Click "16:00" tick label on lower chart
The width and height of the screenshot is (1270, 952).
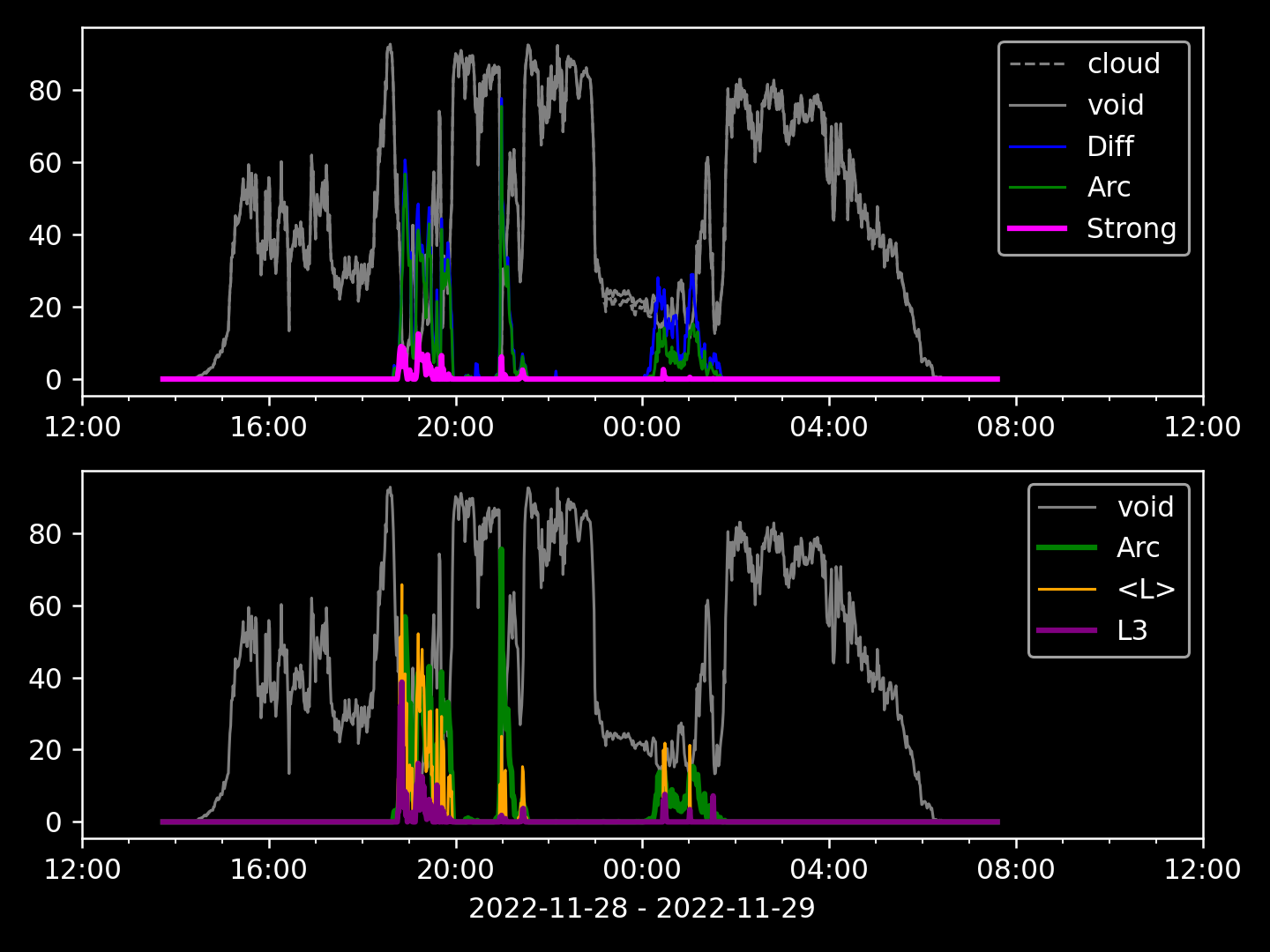point(269,870)
